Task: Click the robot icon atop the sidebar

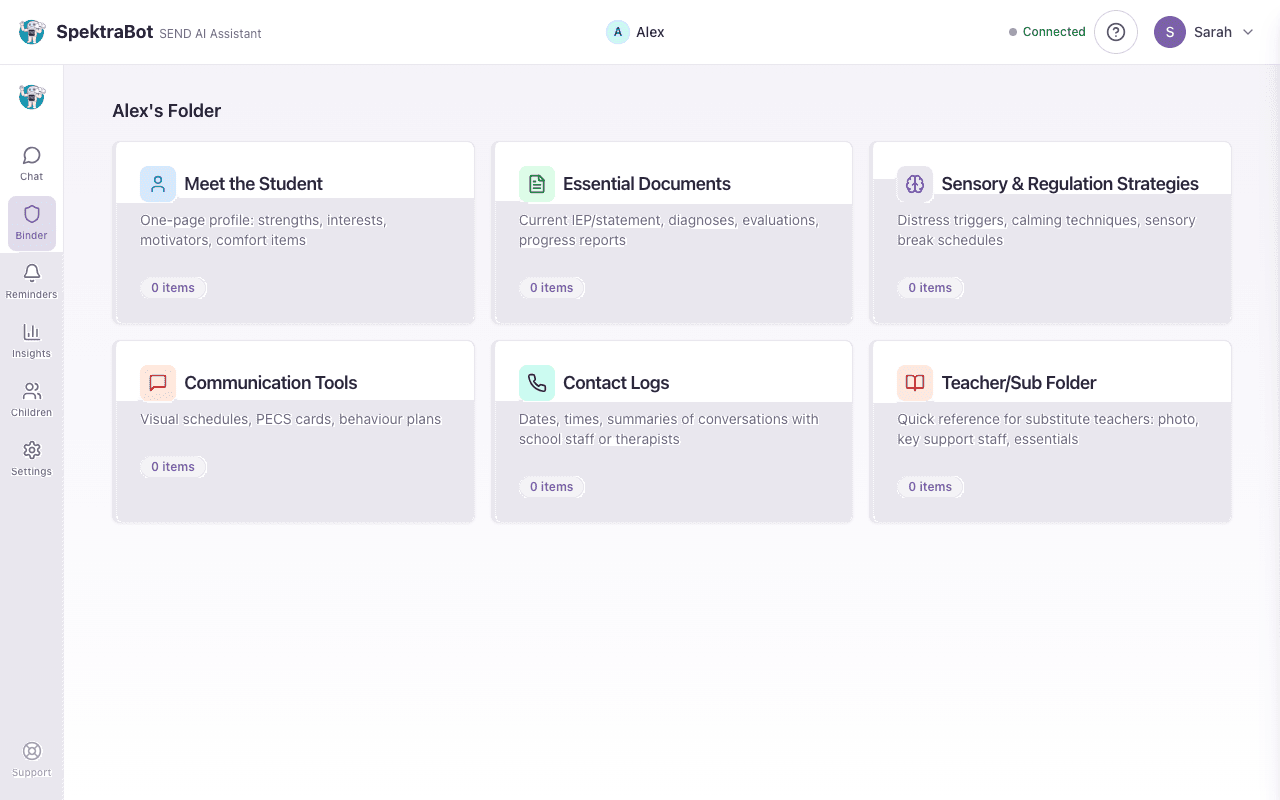Action: (x=32, y=97)
